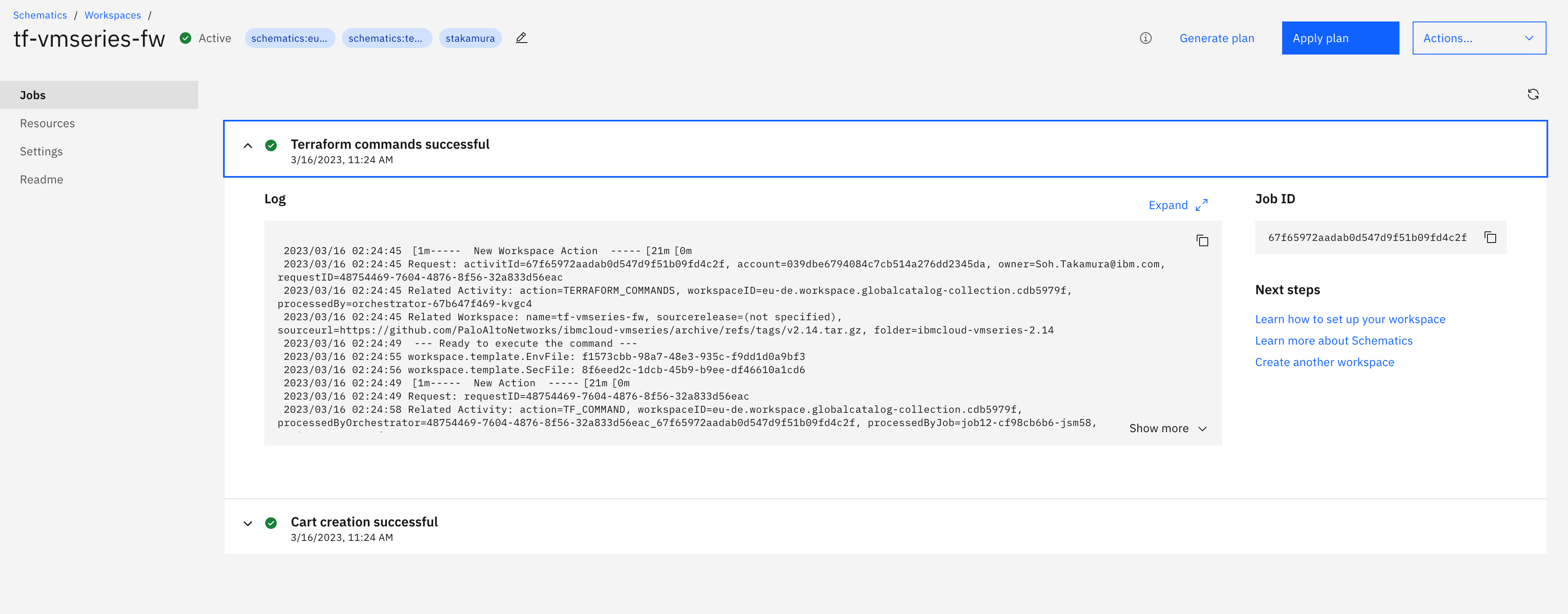Go to the Settings tab
Viewport: 1568px width, 614px height.
pyautogui.click(x=41, y=151)
